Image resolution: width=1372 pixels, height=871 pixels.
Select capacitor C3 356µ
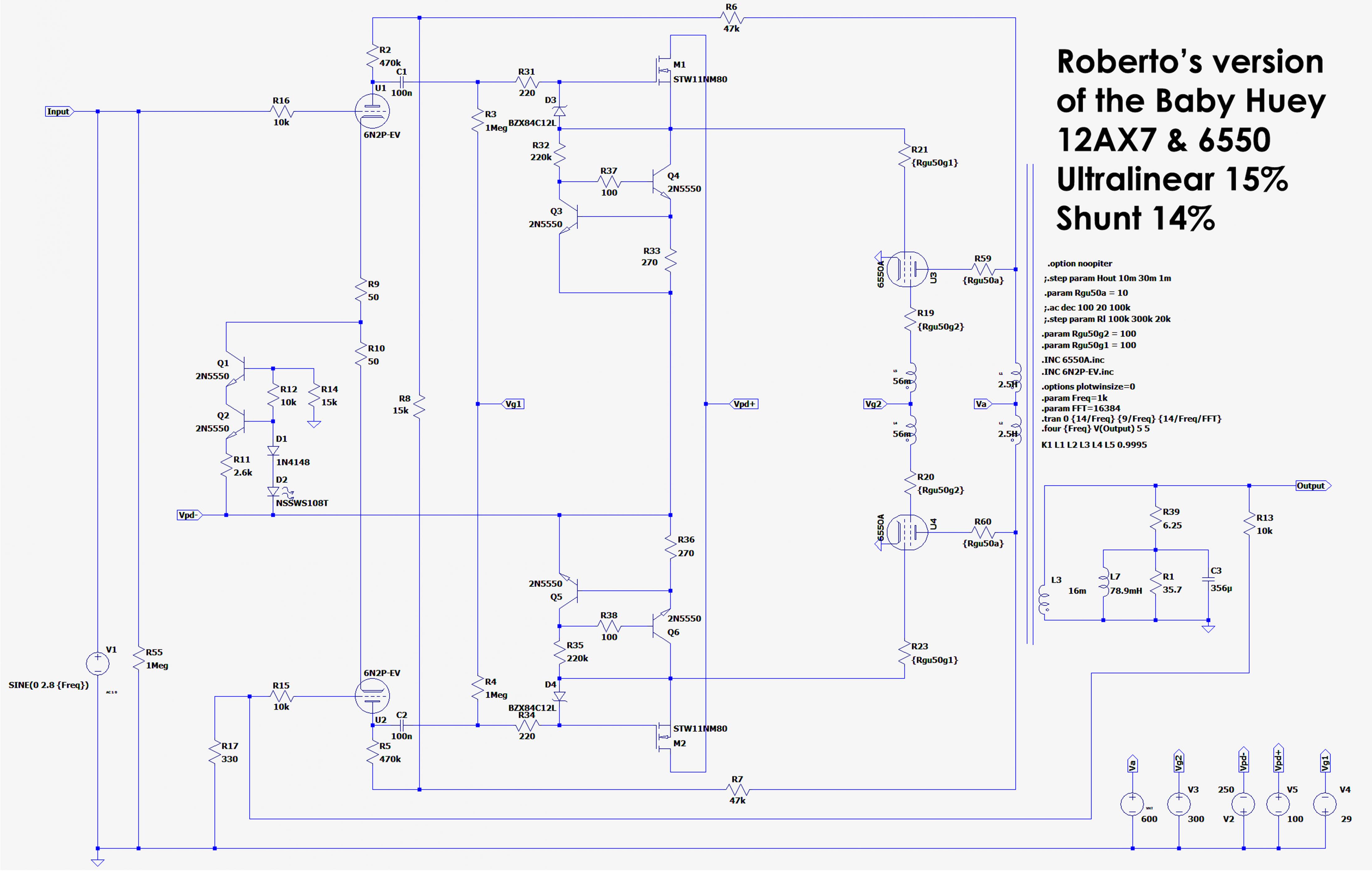(x=1208, y=579)
